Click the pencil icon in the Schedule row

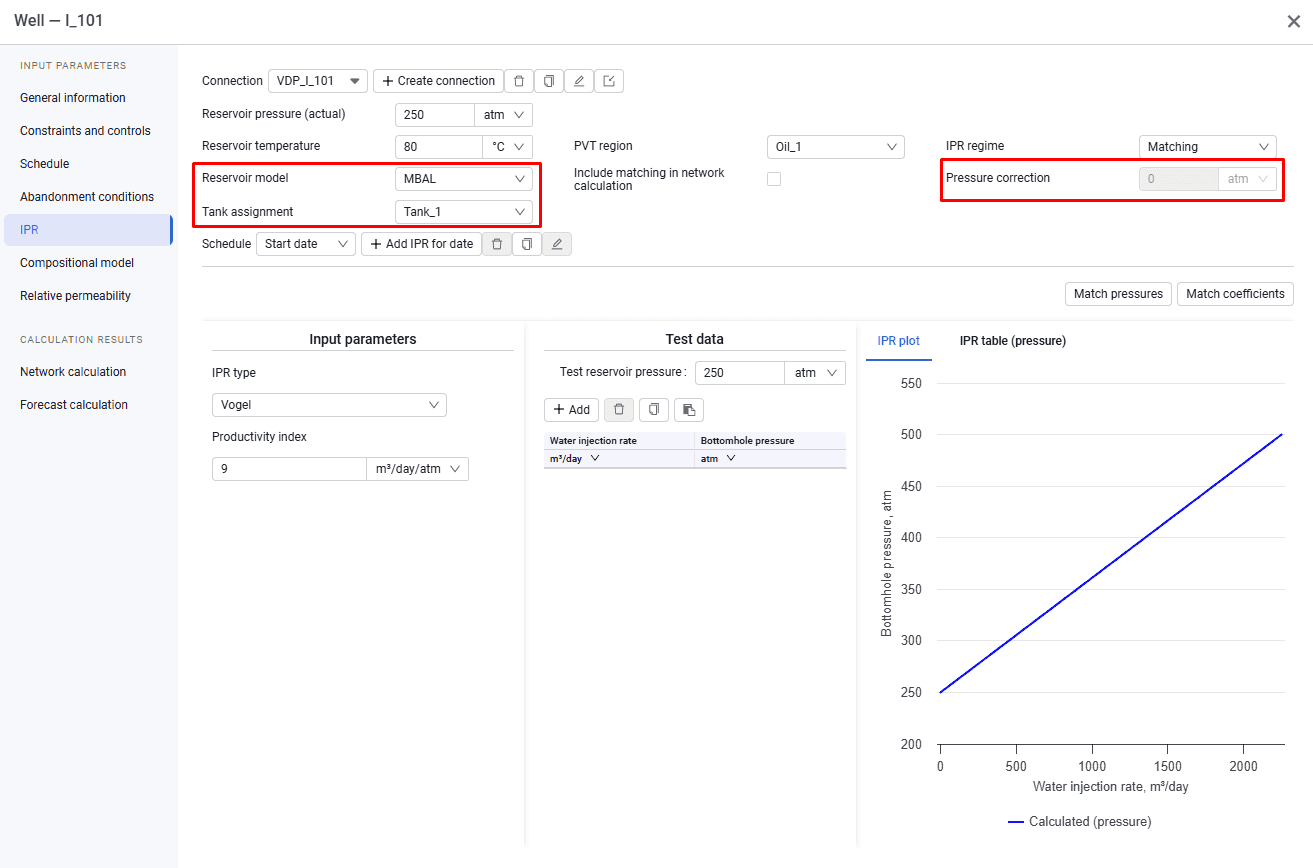pyautogui.click(x=557, y=244)
